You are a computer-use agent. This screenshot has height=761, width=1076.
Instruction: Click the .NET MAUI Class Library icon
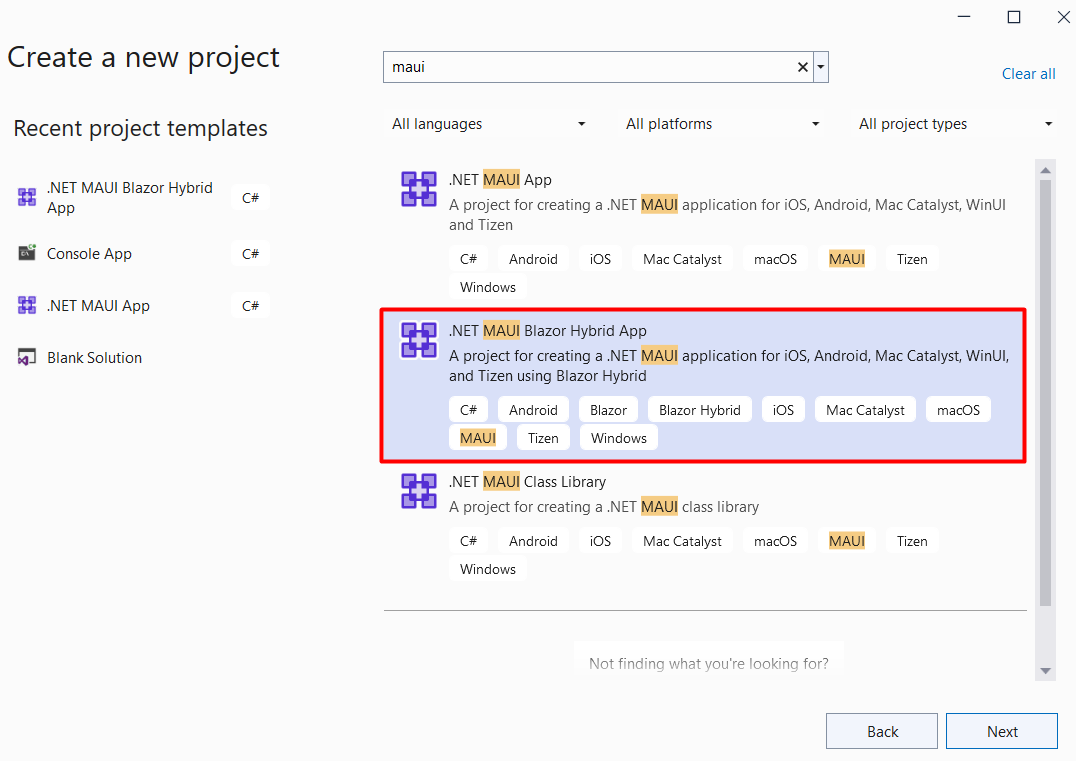pyautogui.click(x=418, y=491)
